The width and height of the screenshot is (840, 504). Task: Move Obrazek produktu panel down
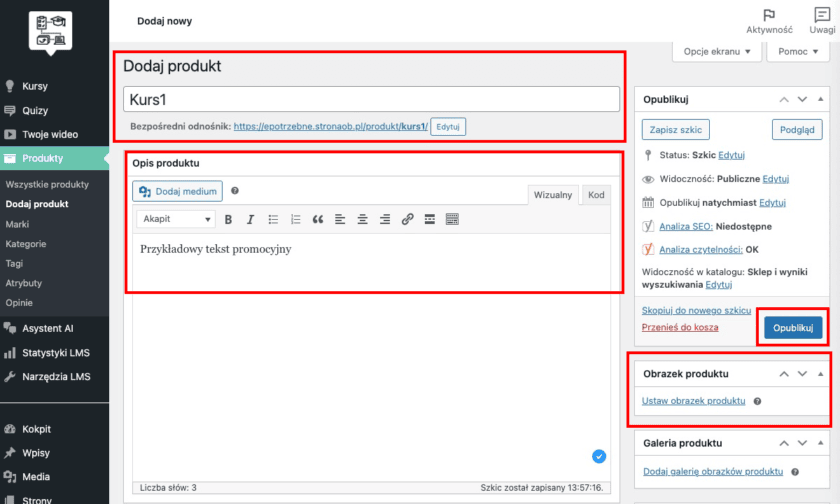802,374
